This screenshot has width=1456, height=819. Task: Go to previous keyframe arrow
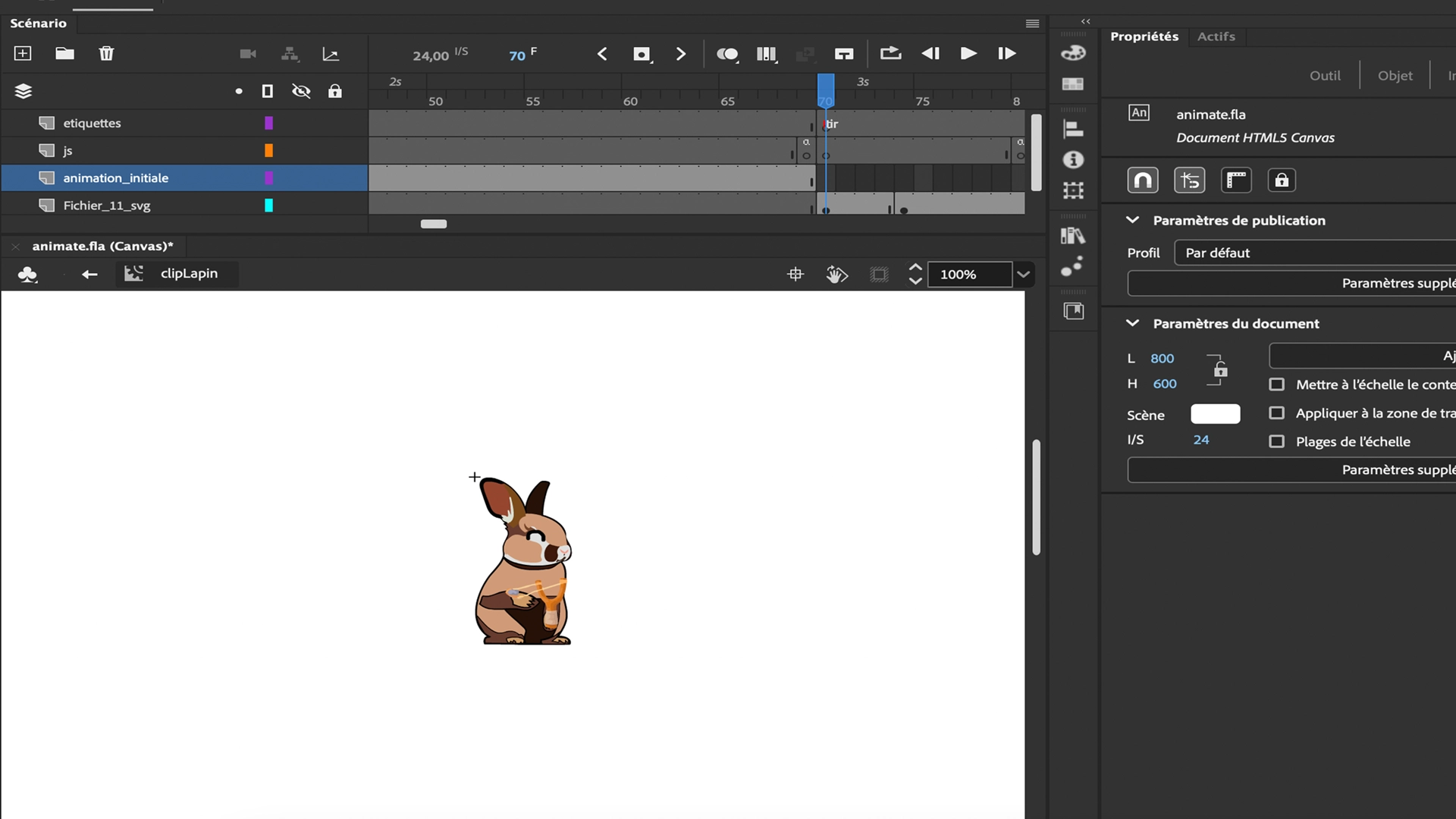tap(602, 54)
